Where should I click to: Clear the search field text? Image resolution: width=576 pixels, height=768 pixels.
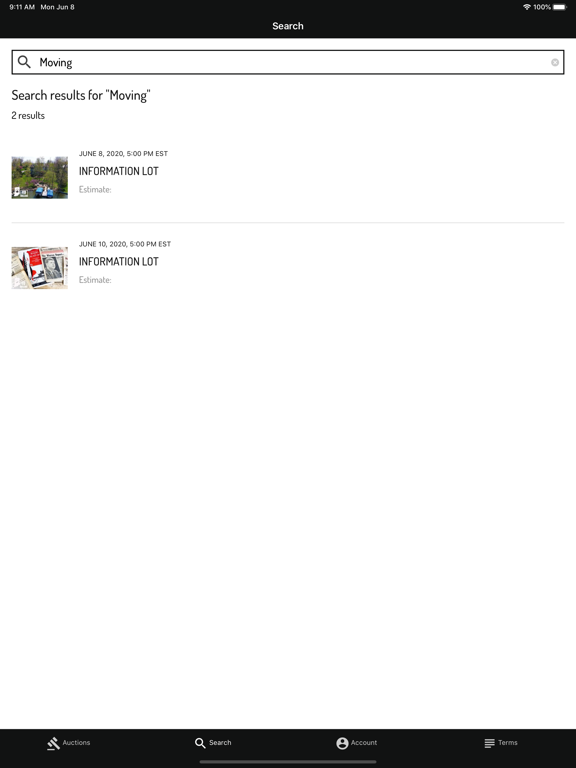(x=555, y=62)
